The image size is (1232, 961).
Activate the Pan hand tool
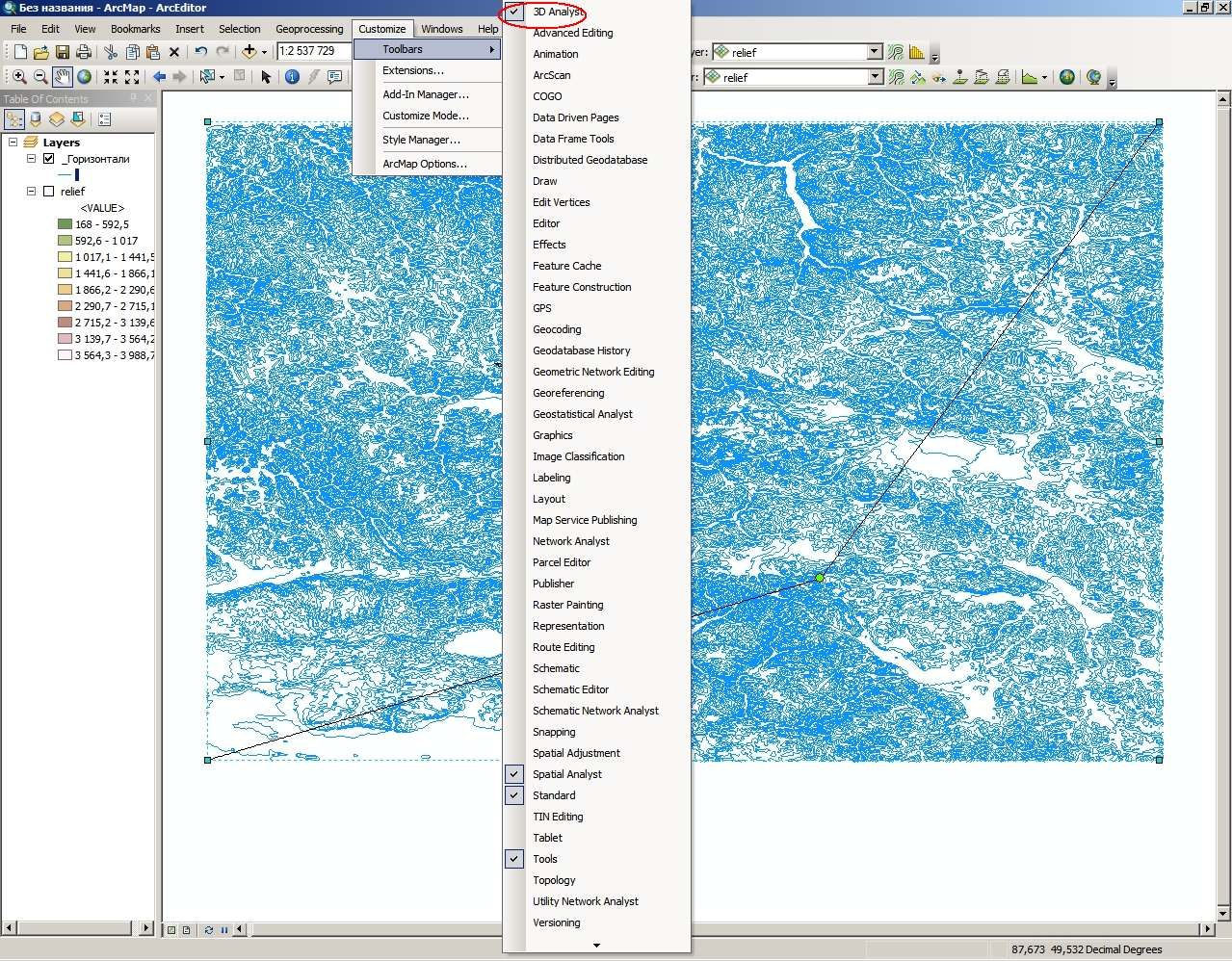pyautogui.click(x=63, y=77)
